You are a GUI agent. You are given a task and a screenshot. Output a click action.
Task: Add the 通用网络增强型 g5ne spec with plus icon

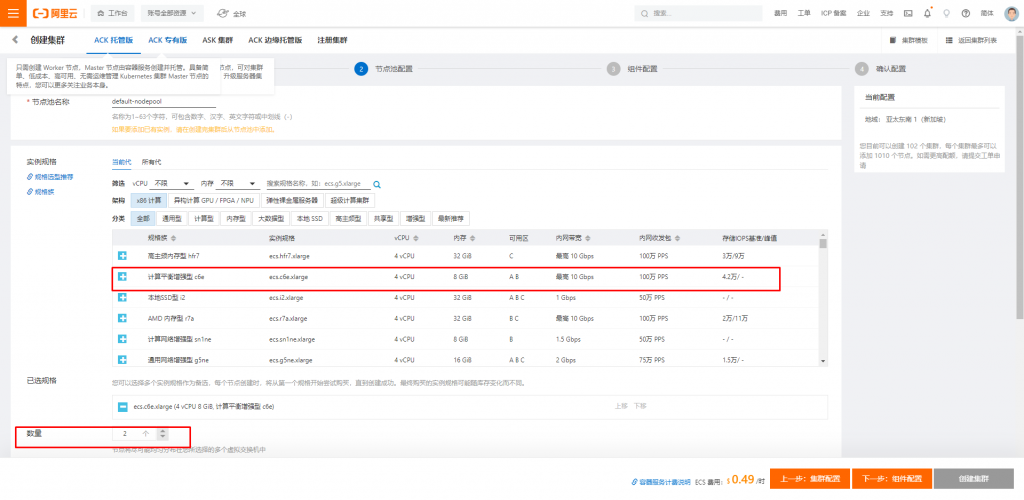click(x=122, y=360)
